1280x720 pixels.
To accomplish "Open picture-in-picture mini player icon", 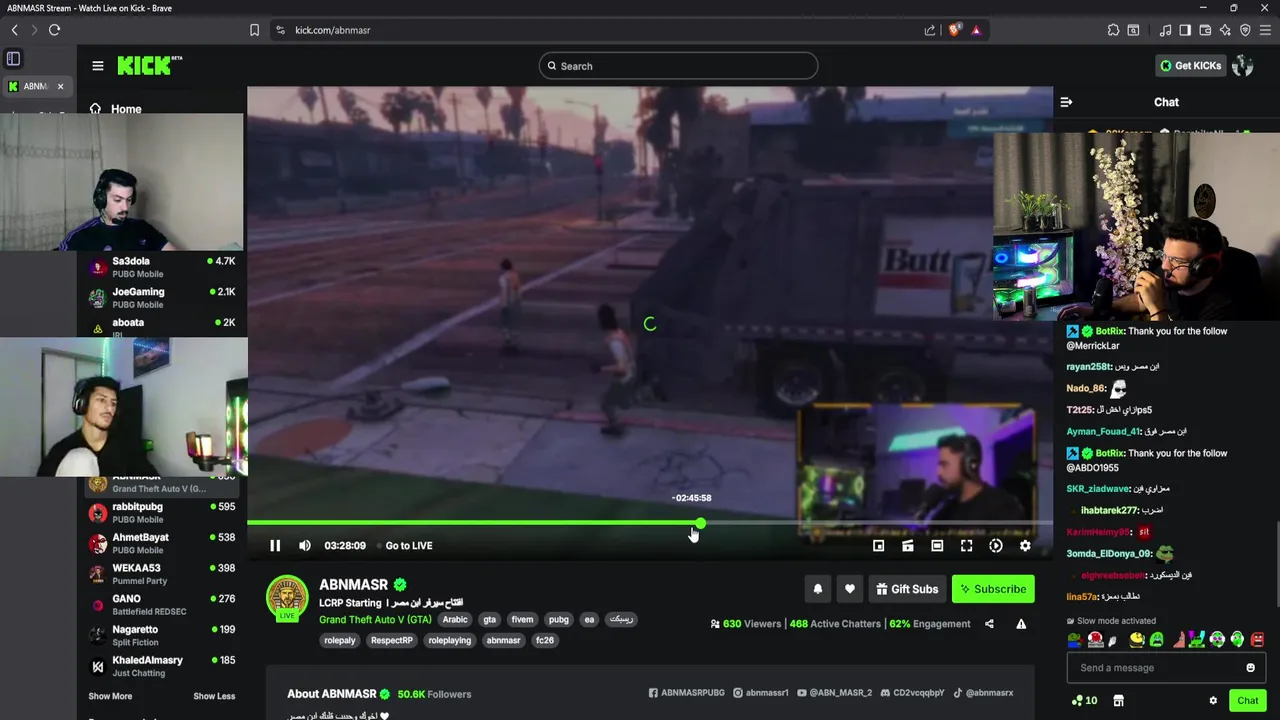I will point(878,545).
